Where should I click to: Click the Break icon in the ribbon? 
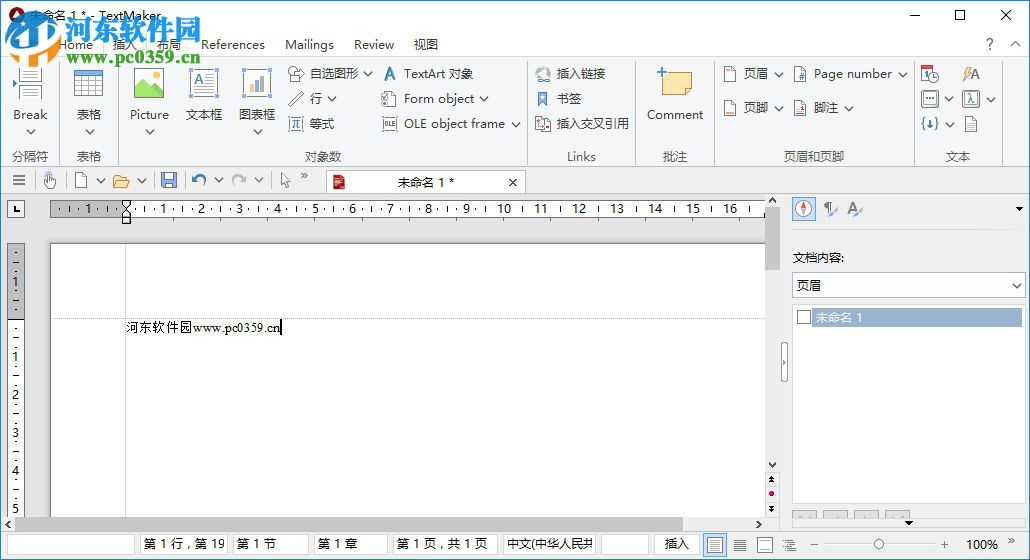30,85
